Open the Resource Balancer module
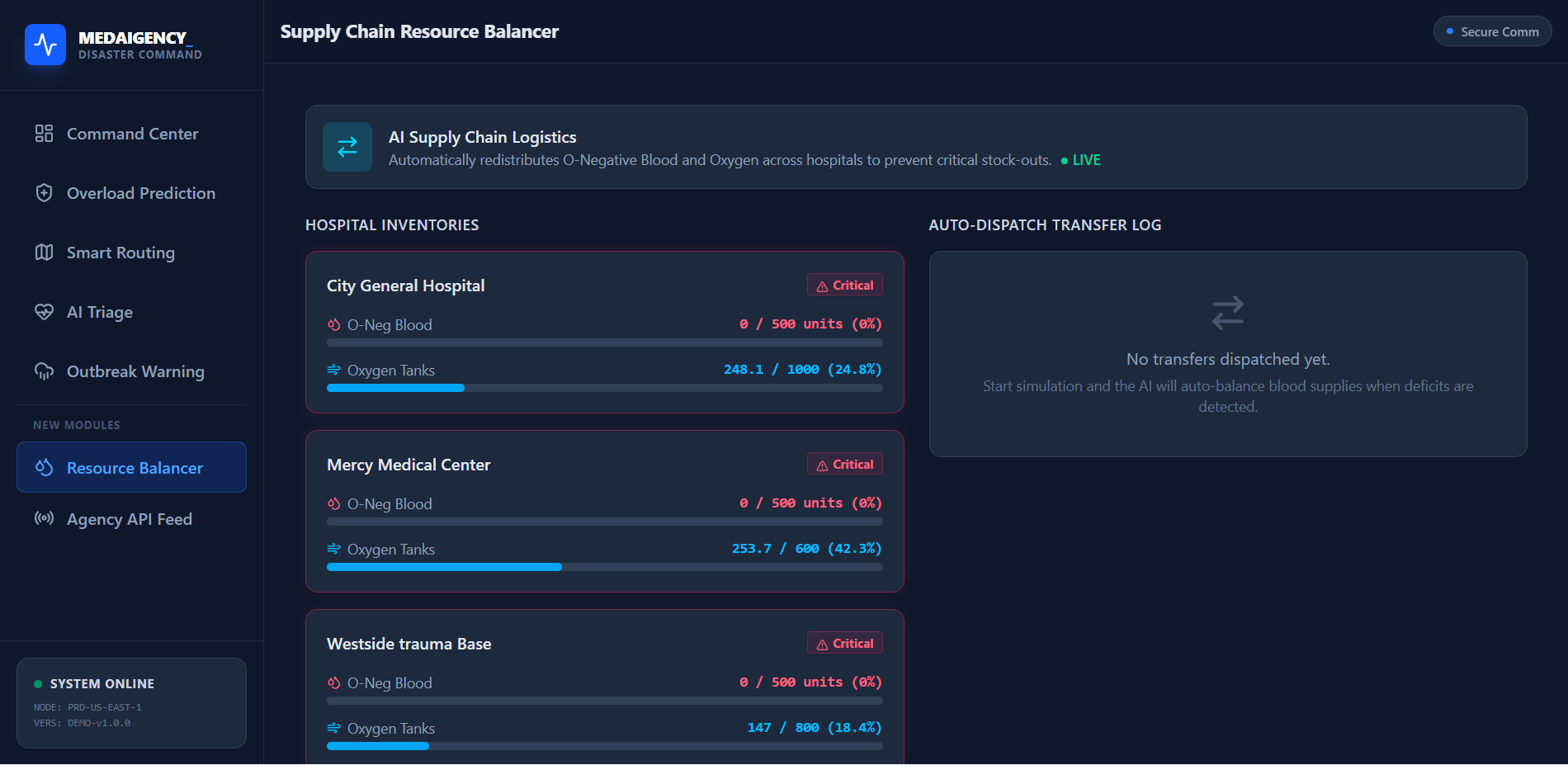1568x765 pixels. pyautogui.click(x=131, y=467)
